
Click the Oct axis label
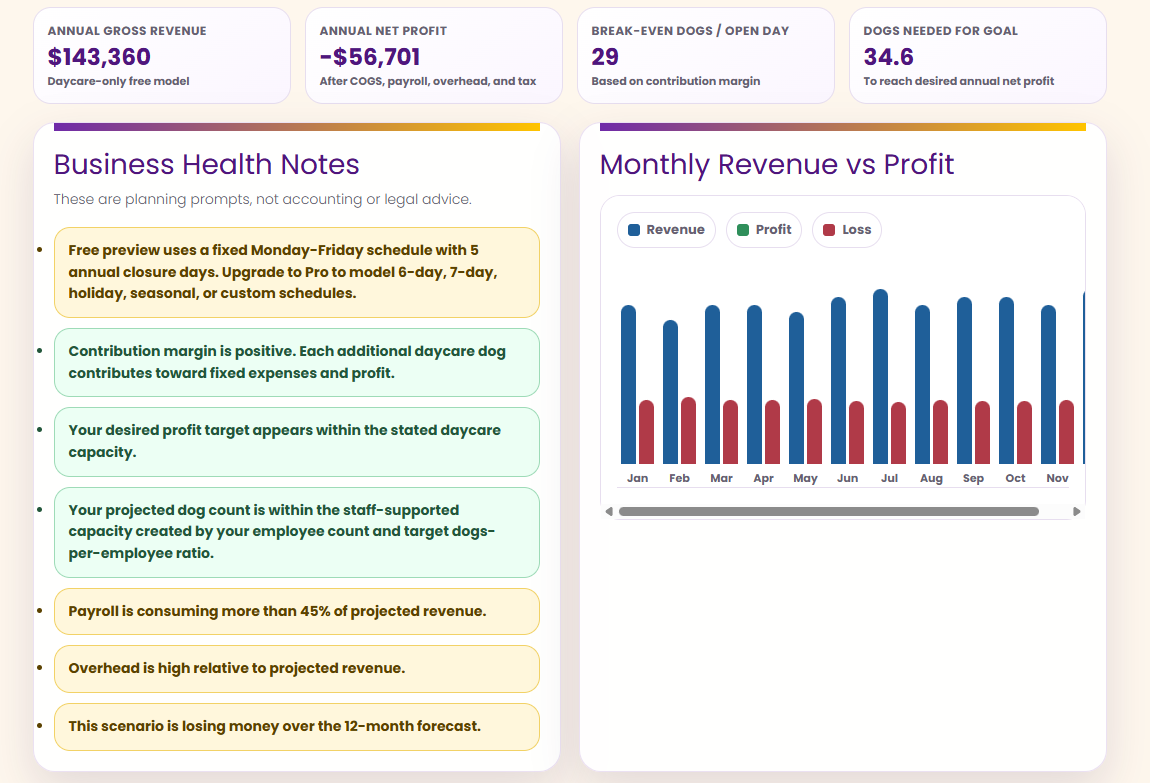[x=1016, y=478]
